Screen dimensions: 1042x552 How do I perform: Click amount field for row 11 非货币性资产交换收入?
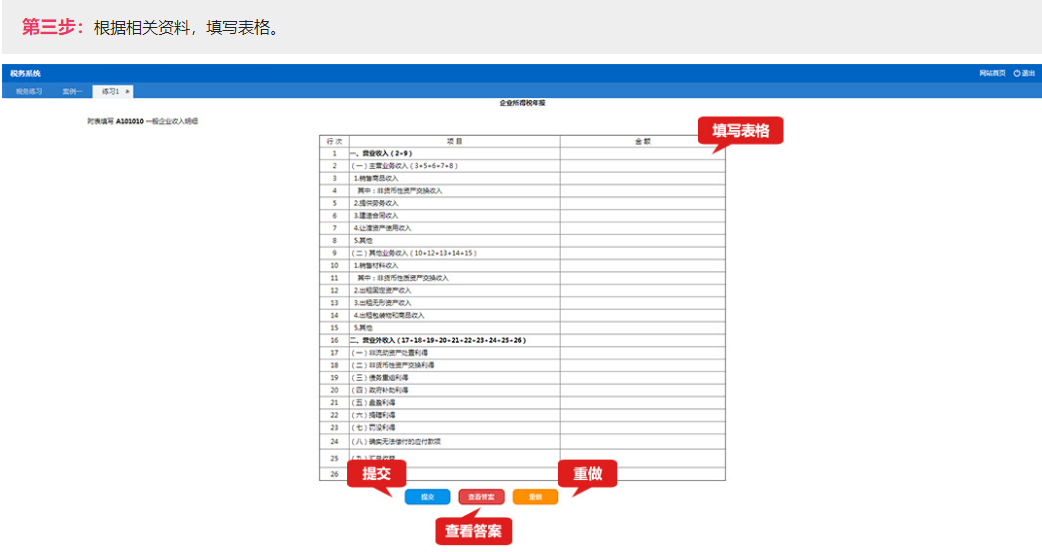click(643, 278)
